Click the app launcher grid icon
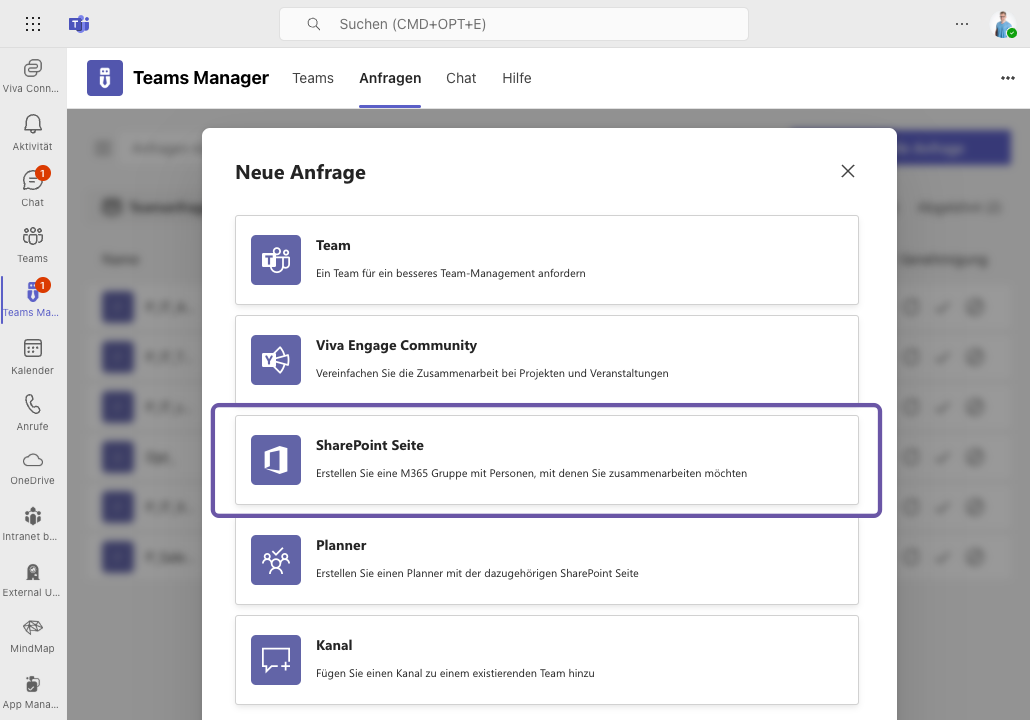1030x720 pixels. [x=33, y=24]
